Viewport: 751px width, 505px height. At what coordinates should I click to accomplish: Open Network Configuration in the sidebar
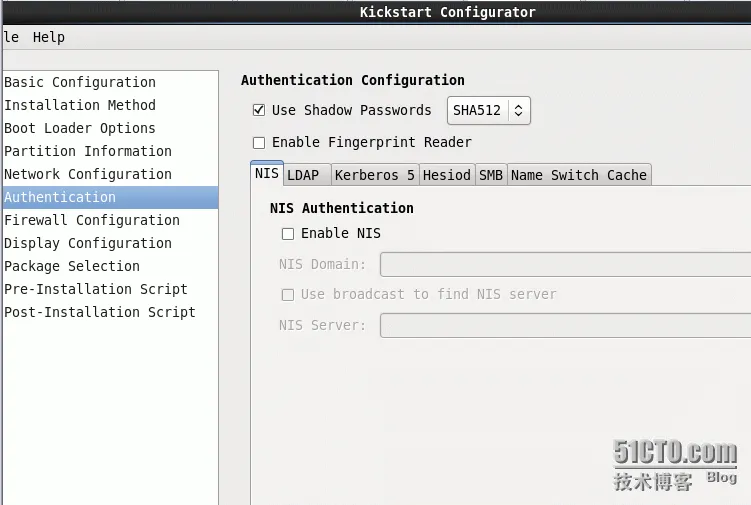pyautogui.click(x=88, y=174)
